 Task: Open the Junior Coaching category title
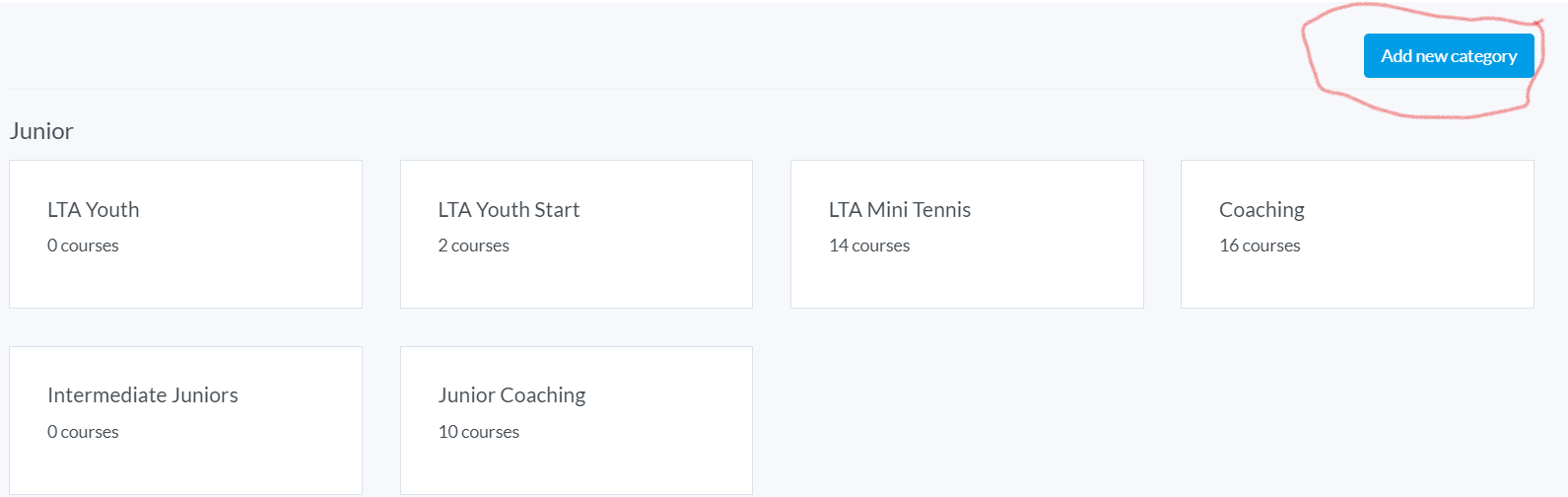[511, 395]
